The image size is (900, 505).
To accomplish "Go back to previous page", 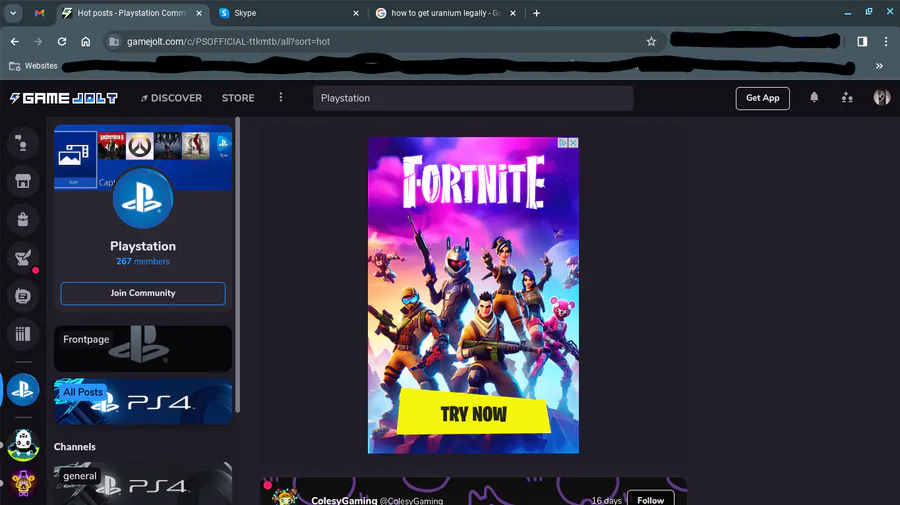I will (x=15, y=41).
